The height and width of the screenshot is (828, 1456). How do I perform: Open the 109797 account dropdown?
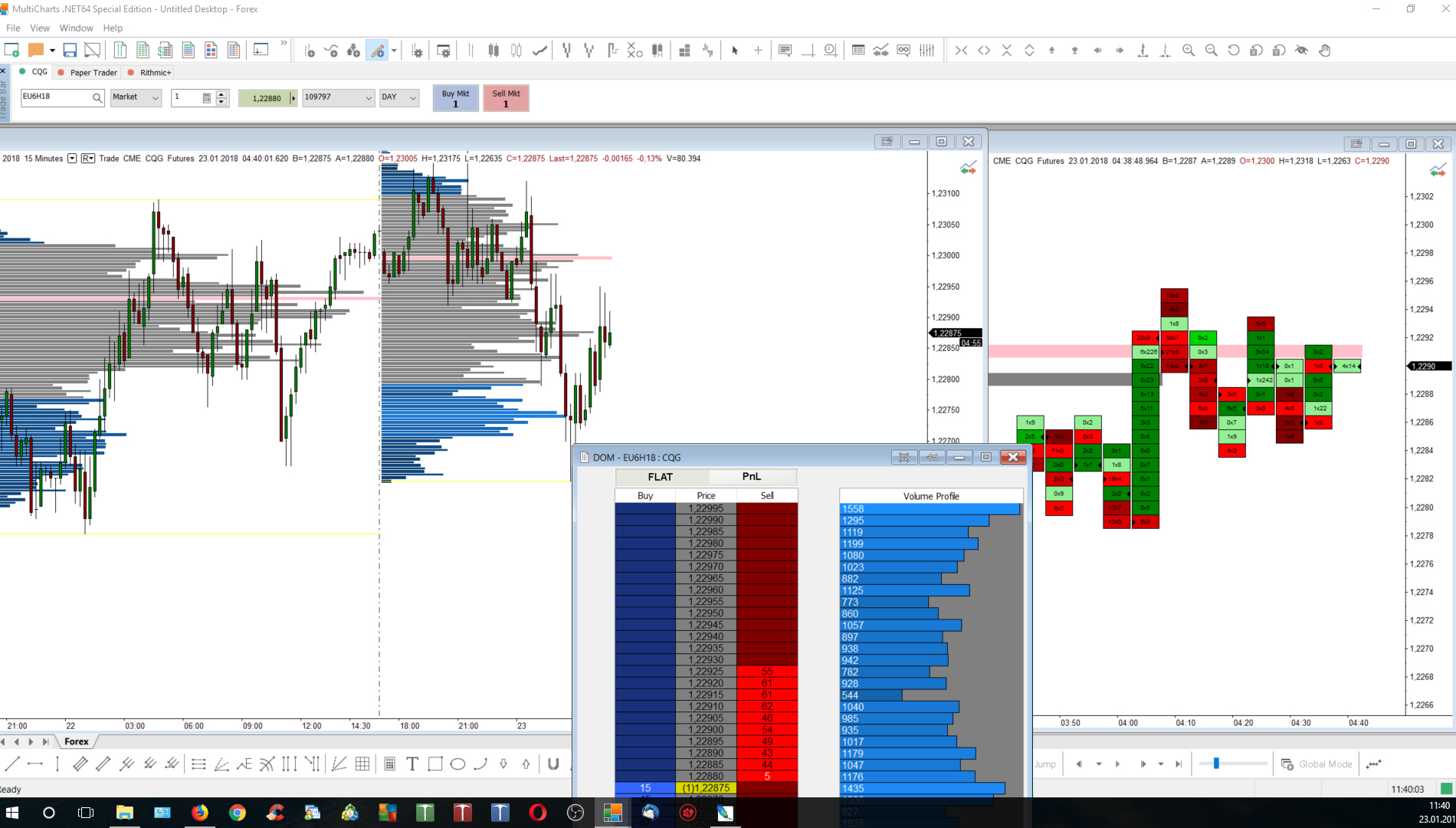[338, 97]
